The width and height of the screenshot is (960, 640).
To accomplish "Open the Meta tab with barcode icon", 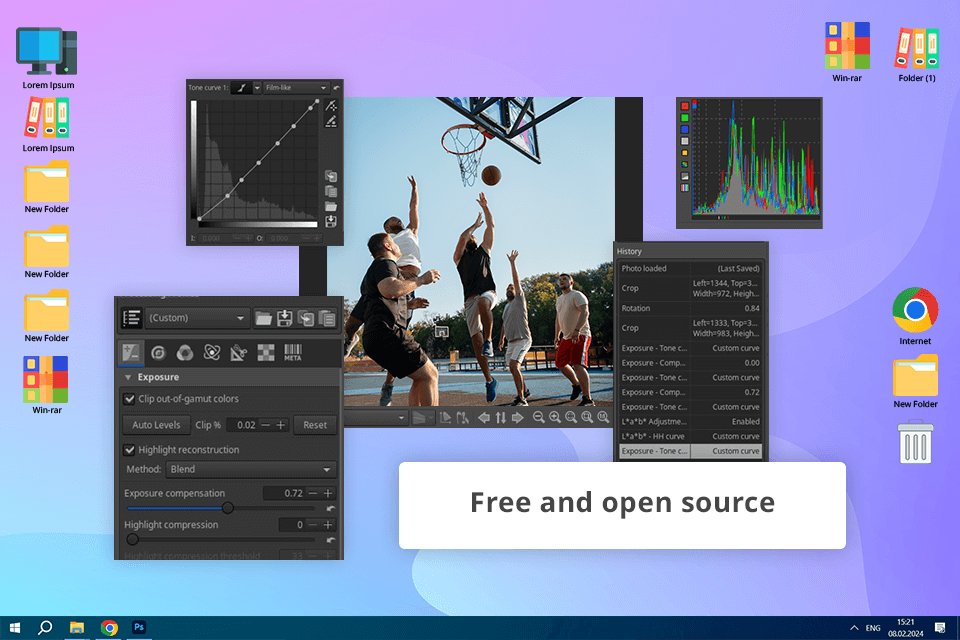I will pyautogui.click(x=293, y=353).
